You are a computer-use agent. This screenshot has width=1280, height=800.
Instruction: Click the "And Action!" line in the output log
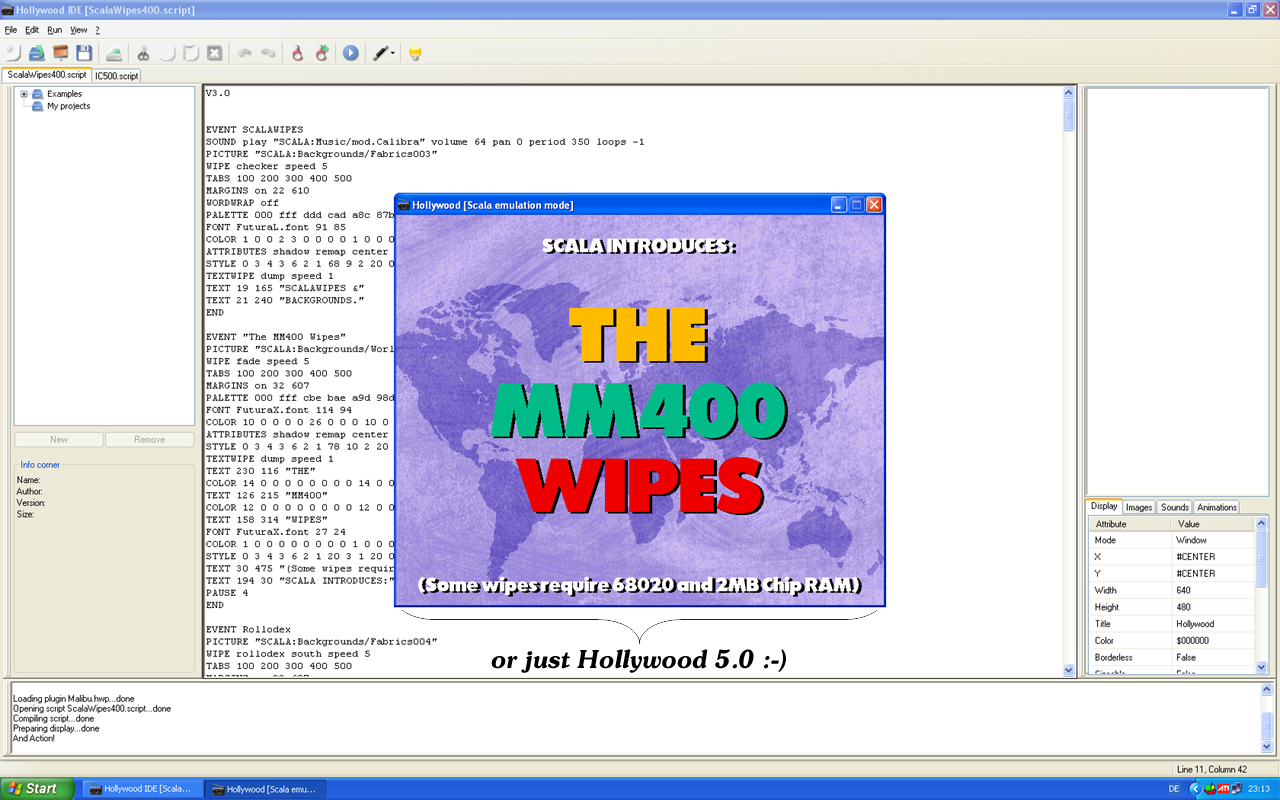(x=34, y=739)
